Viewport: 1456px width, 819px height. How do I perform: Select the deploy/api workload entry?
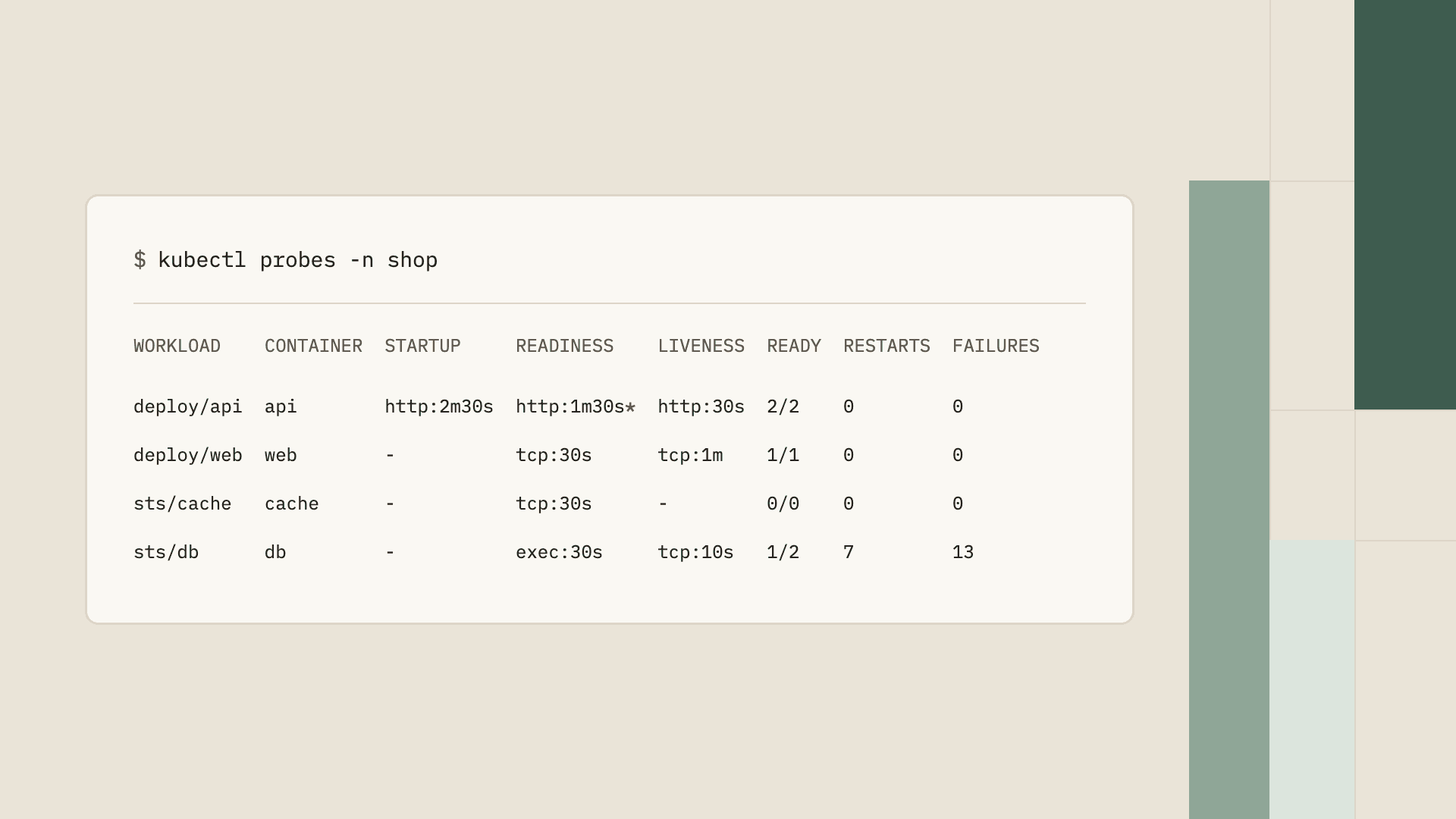click(x=188, y=407)
